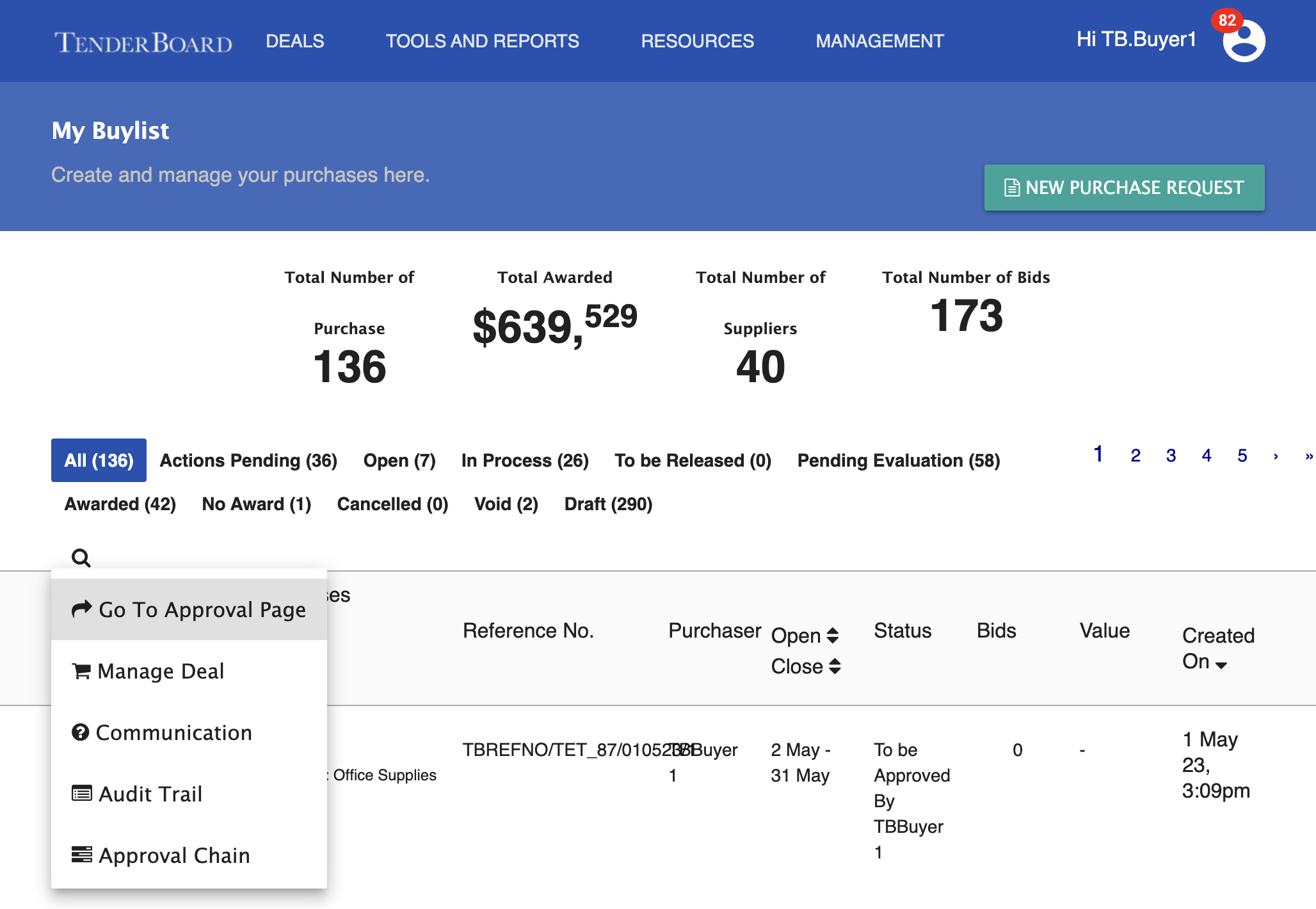Go to pagination page 2
The image size is (1316, 909).
(1135, 455)
